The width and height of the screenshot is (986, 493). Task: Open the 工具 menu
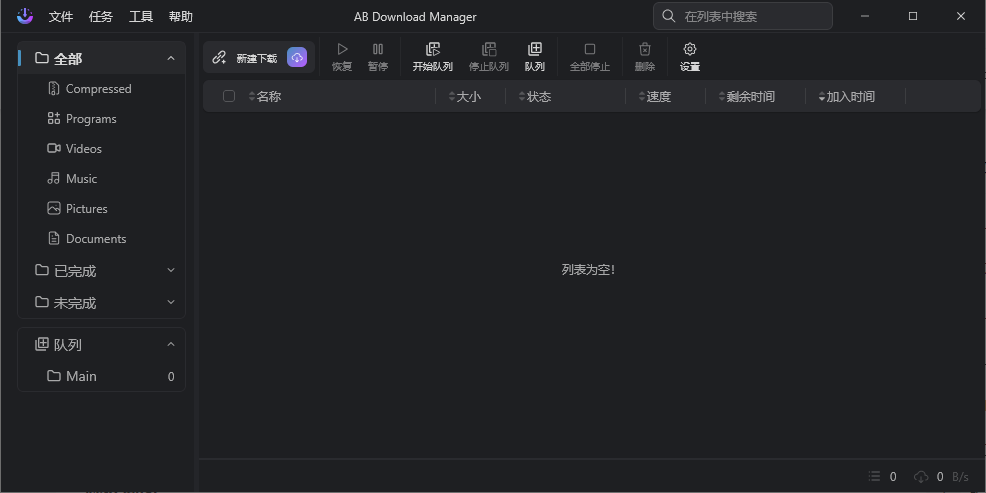(141, 17)
